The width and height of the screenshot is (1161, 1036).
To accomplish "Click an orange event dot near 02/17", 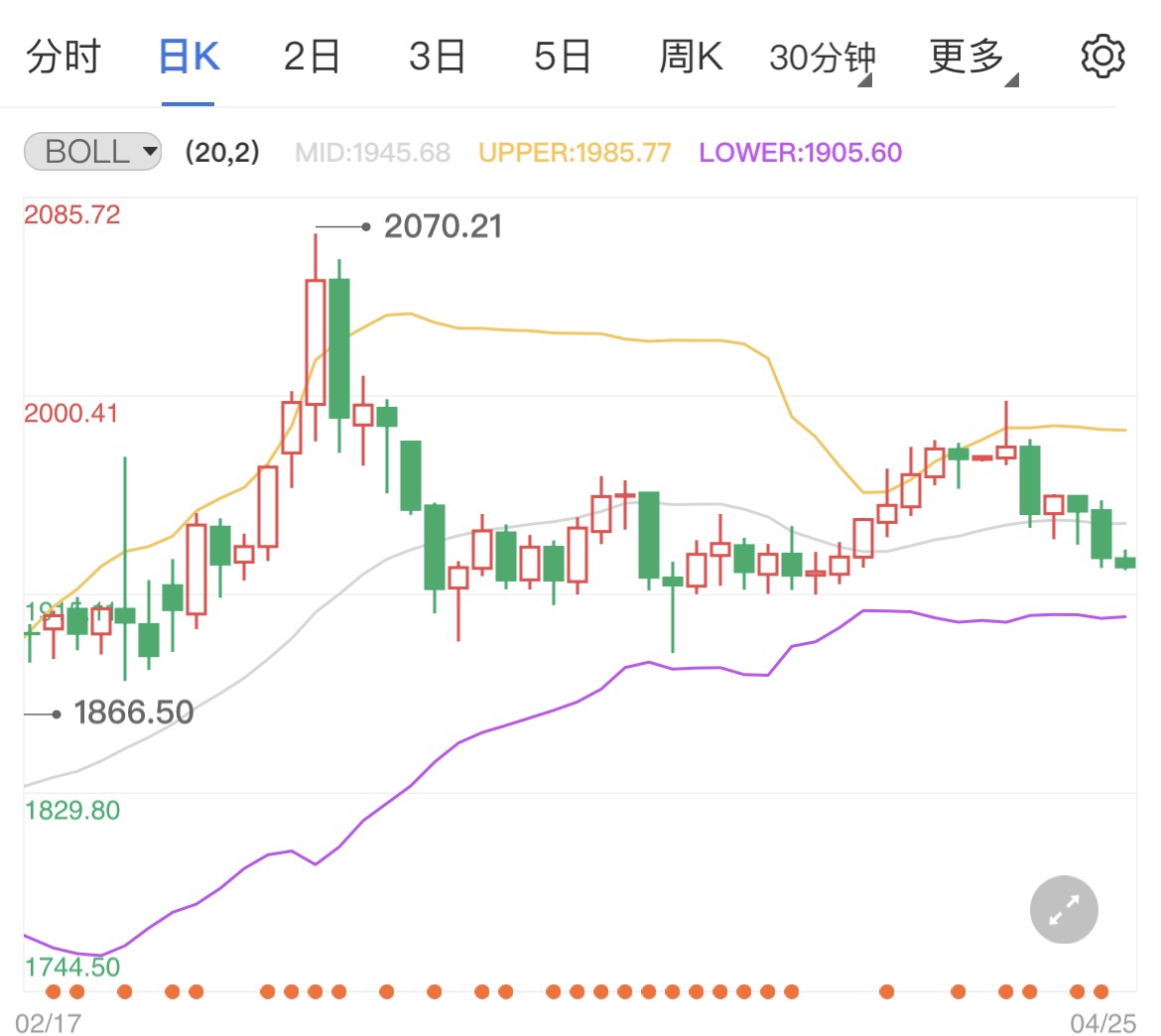I will click(56, 990).
